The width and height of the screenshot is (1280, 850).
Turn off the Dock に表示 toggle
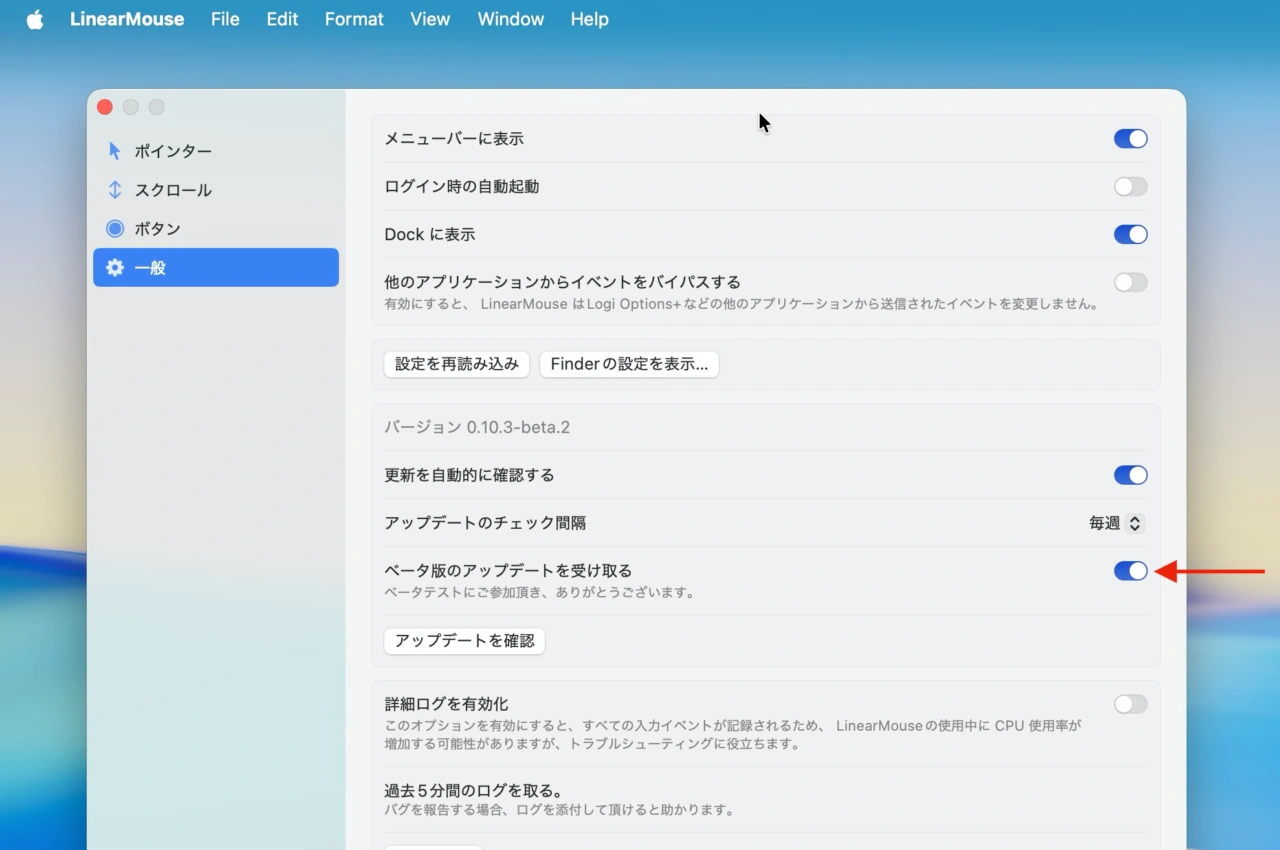tap(1130, 234)
